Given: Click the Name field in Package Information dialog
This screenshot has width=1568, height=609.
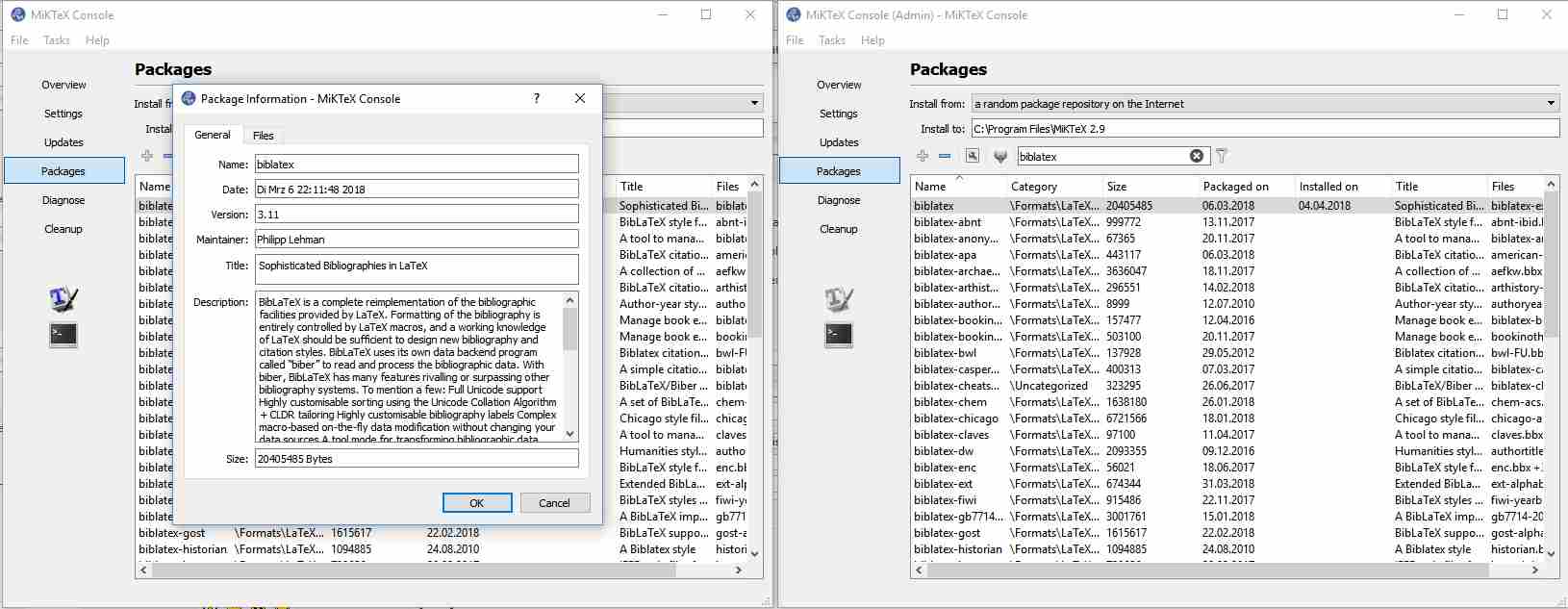Looking at the screenshot, I should point(417,165).
